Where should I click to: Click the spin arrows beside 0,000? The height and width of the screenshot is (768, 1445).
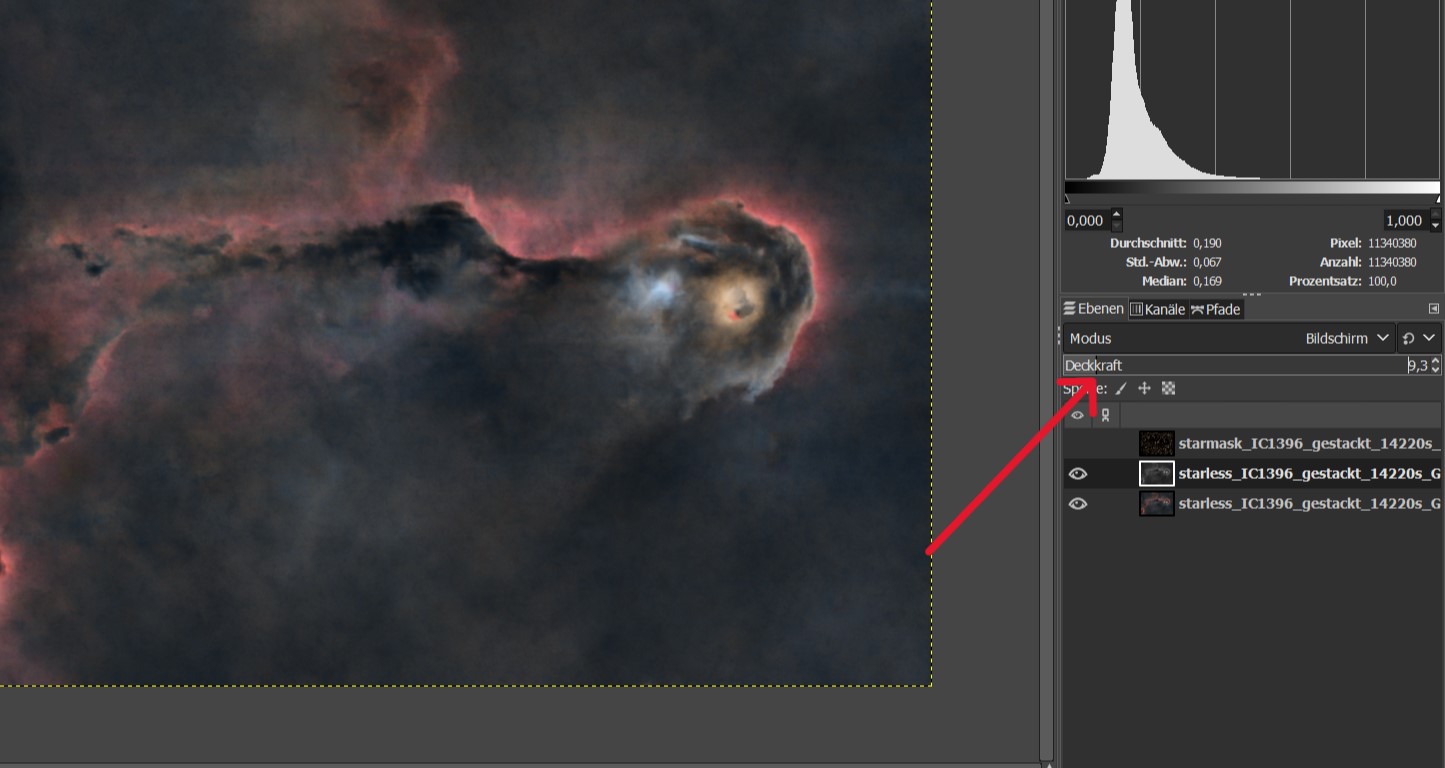(x=1117, y=220)
